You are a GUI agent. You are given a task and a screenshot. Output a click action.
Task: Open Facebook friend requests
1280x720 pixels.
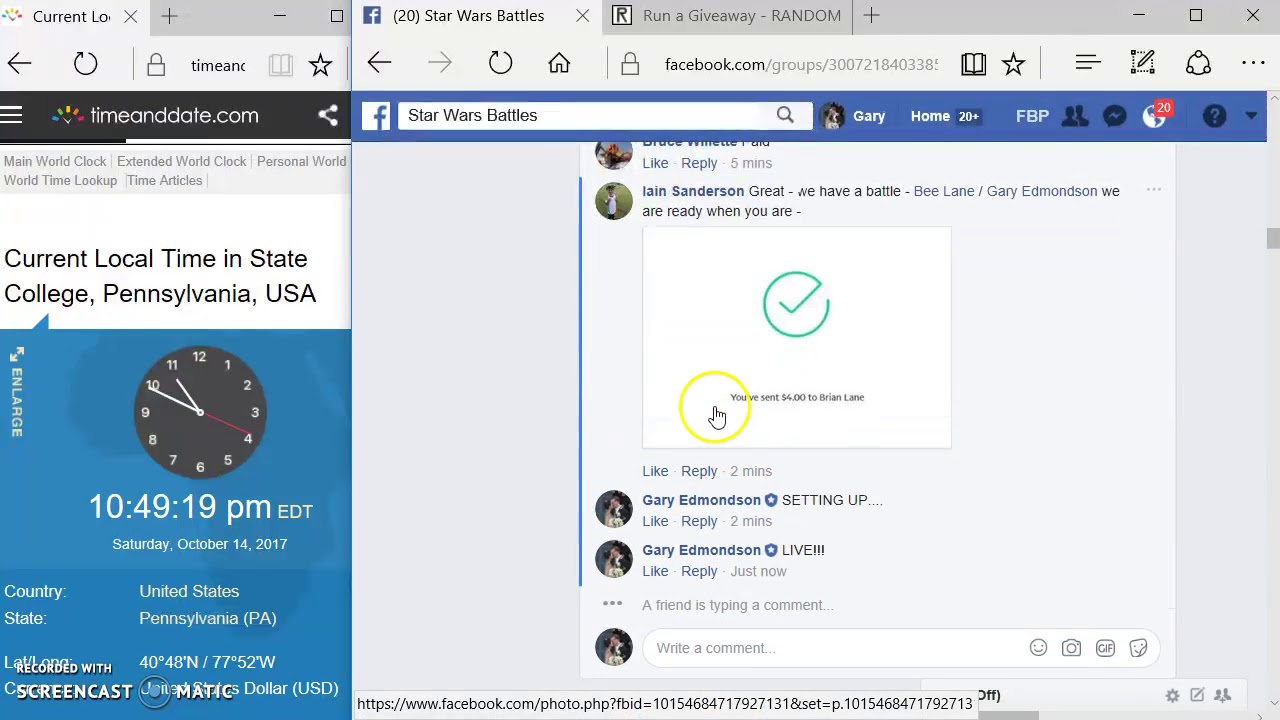(x=1075, y=116)
